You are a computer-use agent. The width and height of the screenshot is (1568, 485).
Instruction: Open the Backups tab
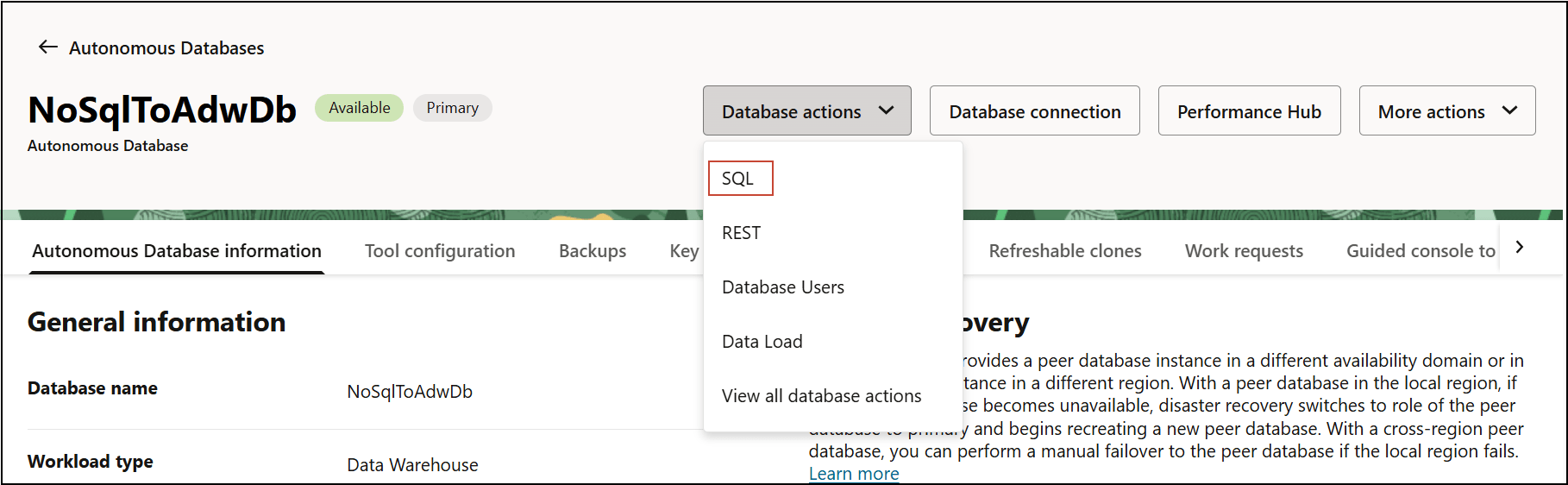[x=593, y=251]
